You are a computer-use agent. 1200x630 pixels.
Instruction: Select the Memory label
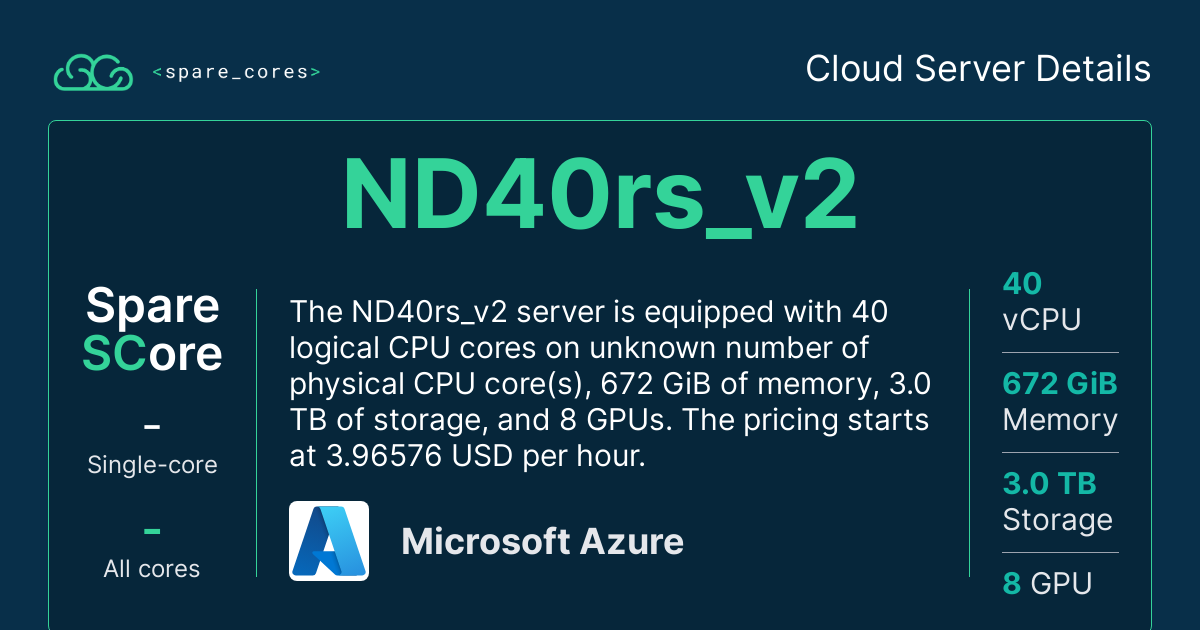(x=1059, y=420)
